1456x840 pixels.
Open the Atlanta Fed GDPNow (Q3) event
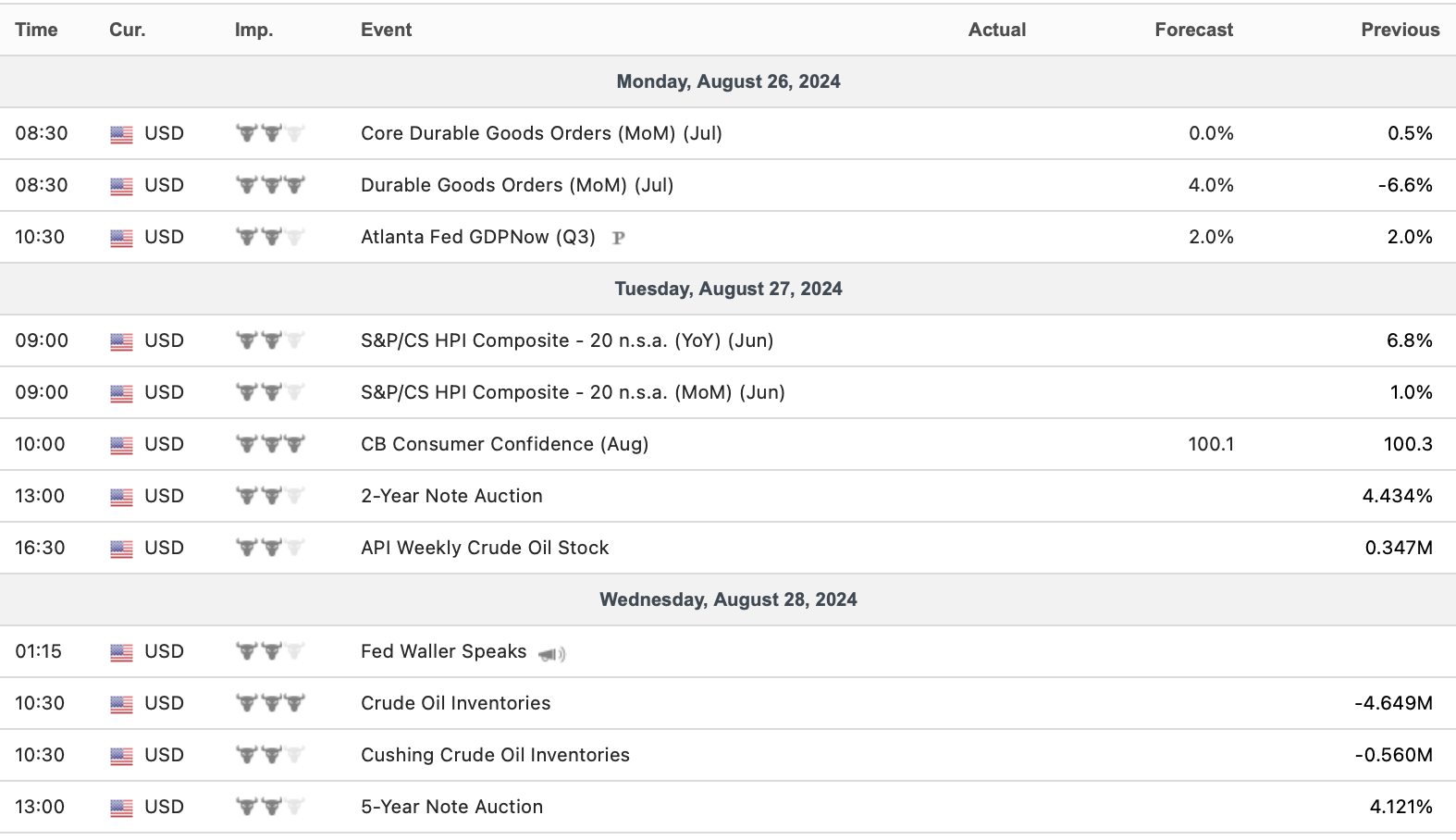pyautogui.click(x=477, y=237)
